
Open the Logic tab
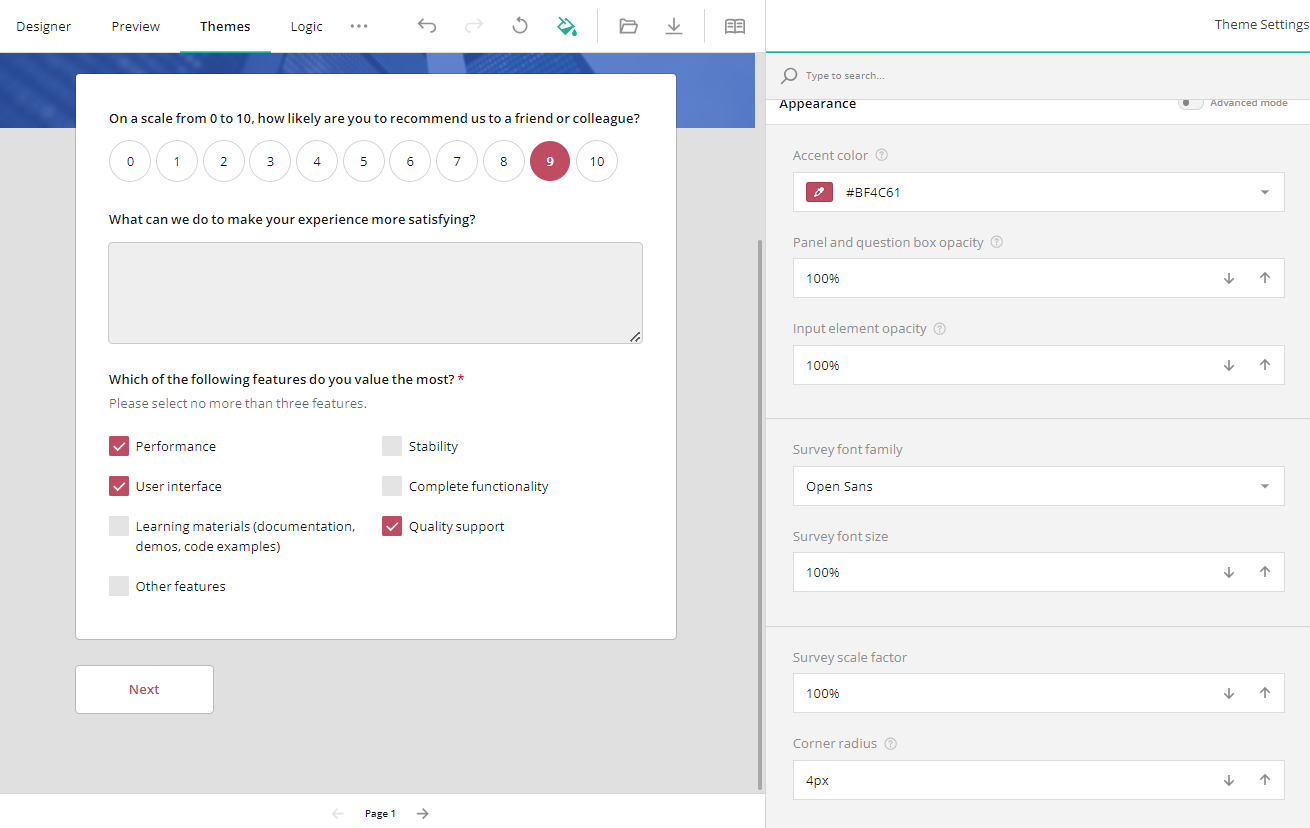[x=306, y=25]
